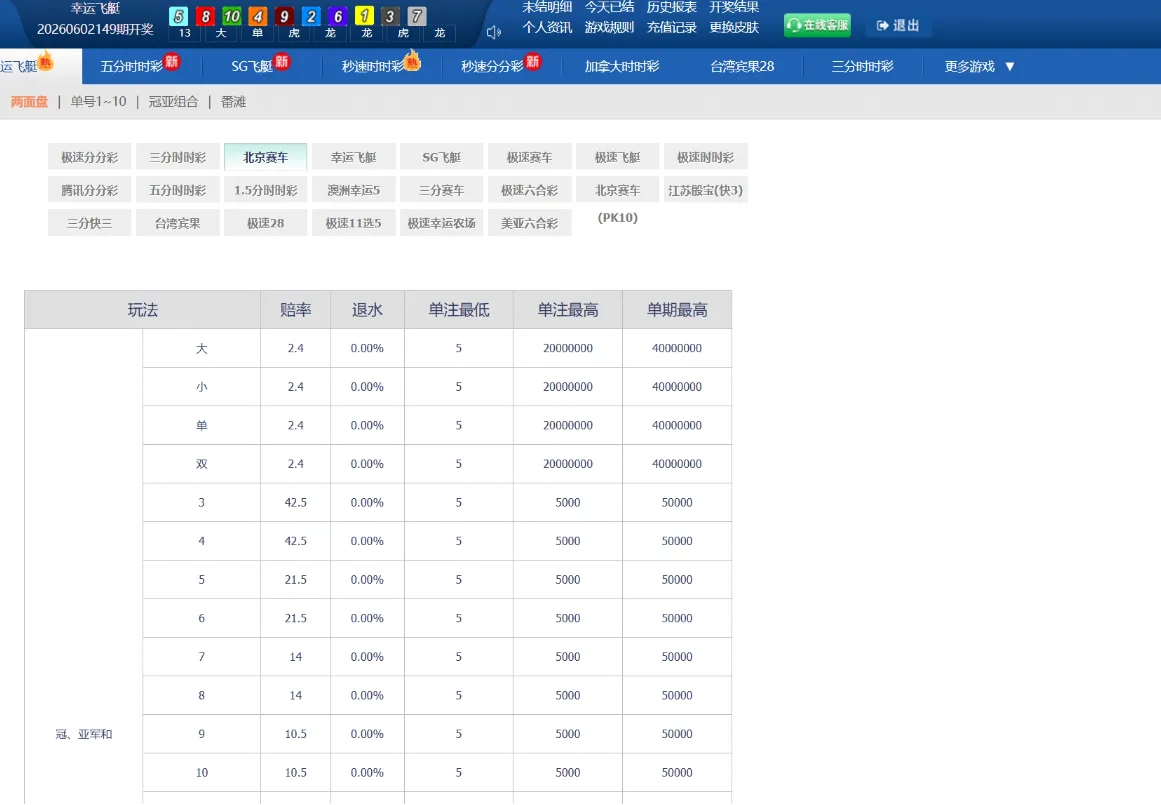Open 游戏规则 link in header
The image size is (1161, 805).
[609, 27]
